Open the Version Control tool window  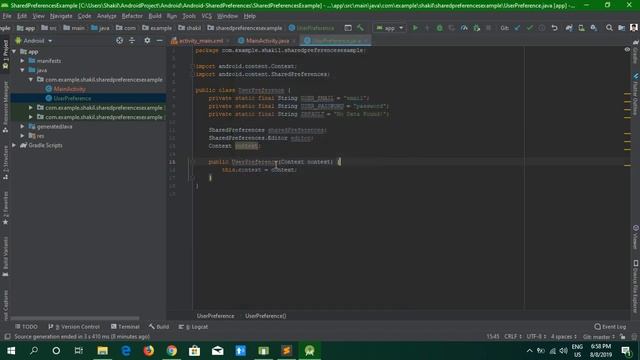[74, 327]
